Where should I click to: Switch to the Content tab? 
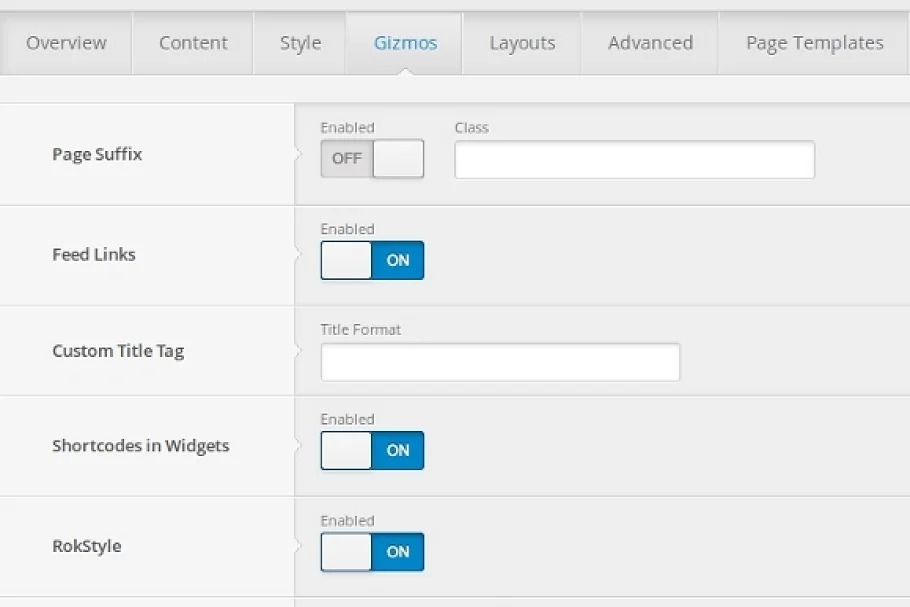[x=193, y=43]
